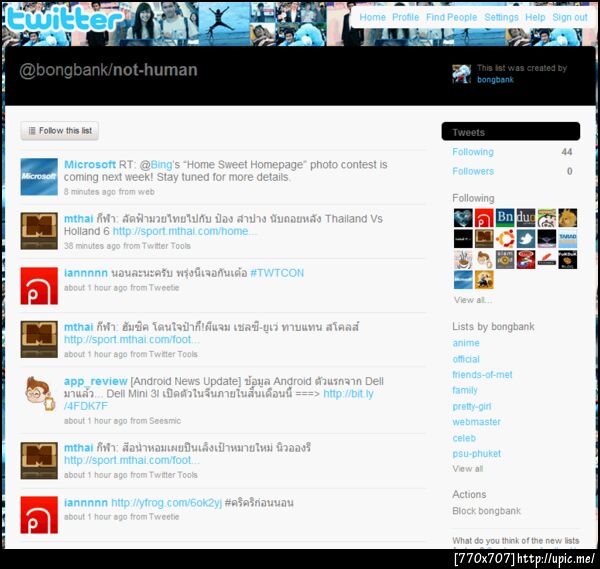Screen dimensions: 600x569
Task: Open heart-shaped avatar in Following grid
Action: point(463,218)
